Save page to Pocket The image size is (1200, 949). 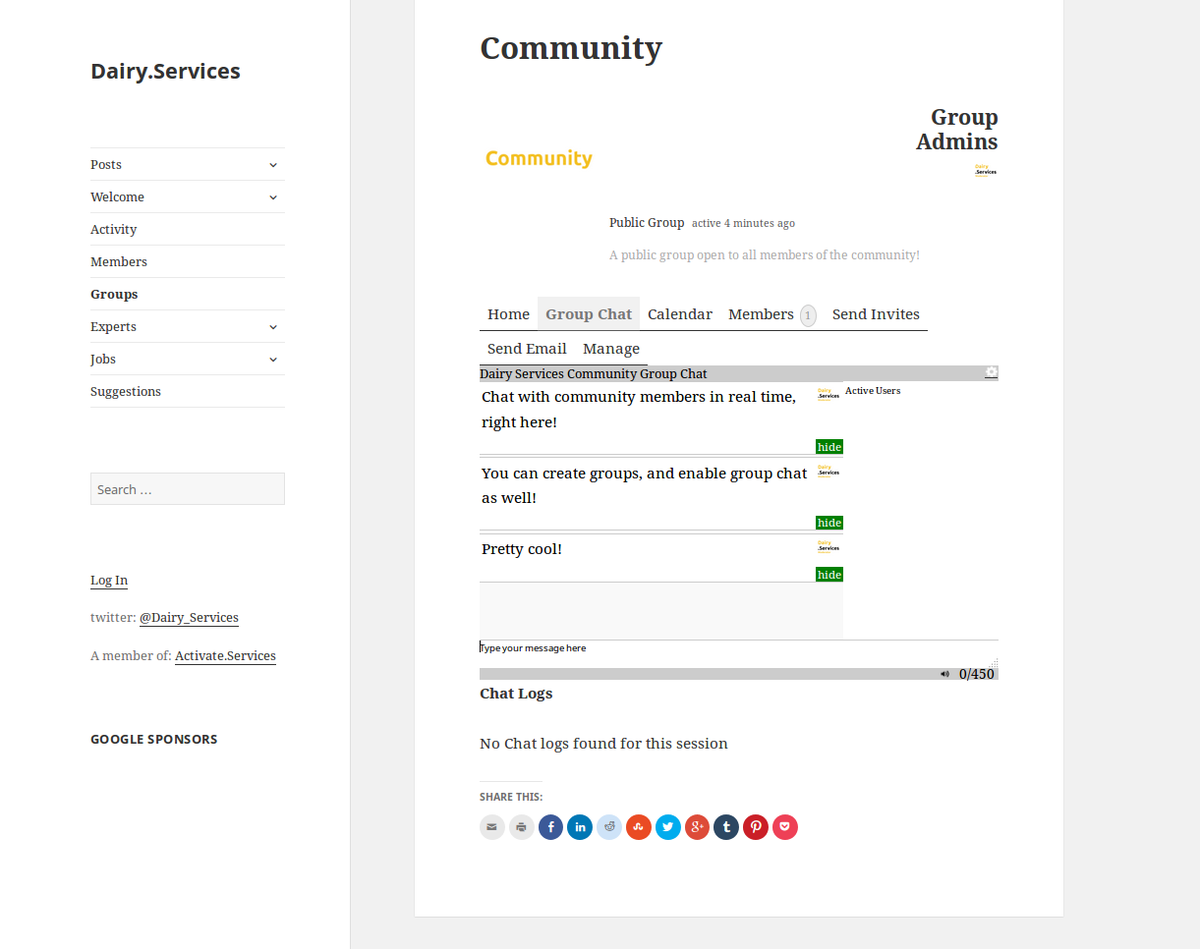pos(785,827)
